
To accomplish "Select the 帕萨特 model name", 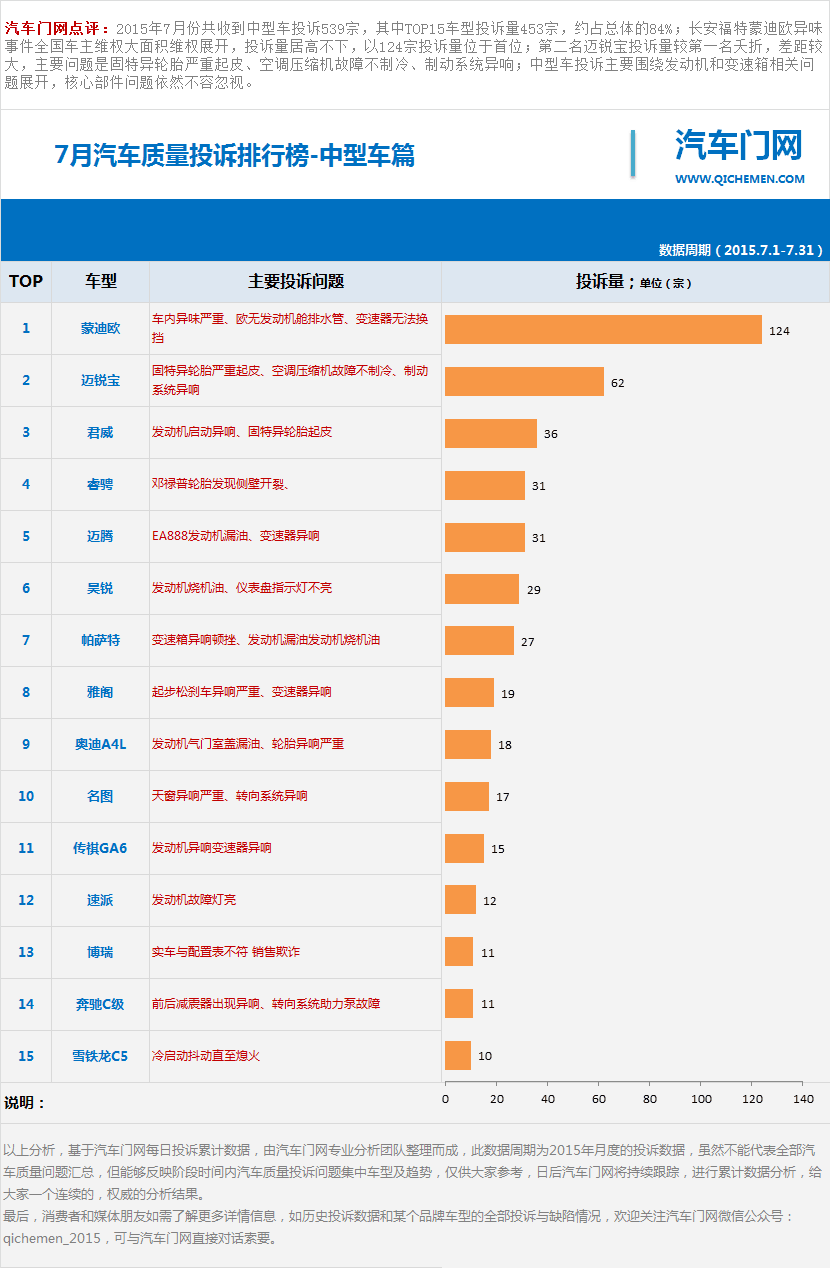I will coord(100,640).
